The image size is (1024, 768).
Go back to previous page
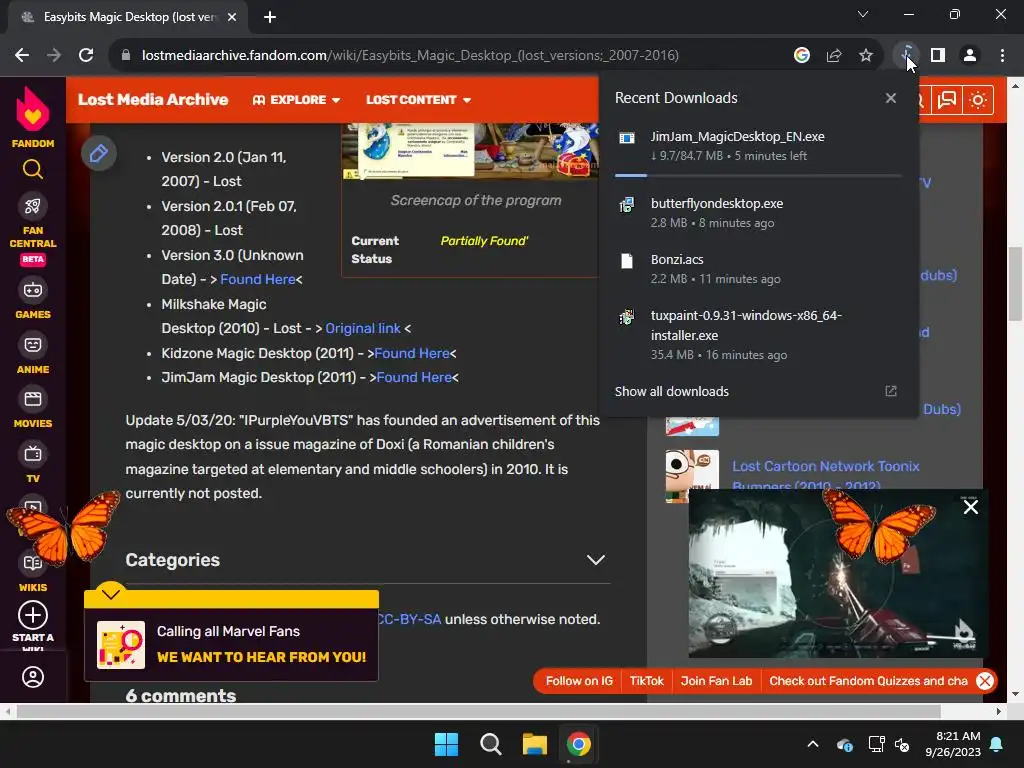pyautogui.click(x=22, y=56)
